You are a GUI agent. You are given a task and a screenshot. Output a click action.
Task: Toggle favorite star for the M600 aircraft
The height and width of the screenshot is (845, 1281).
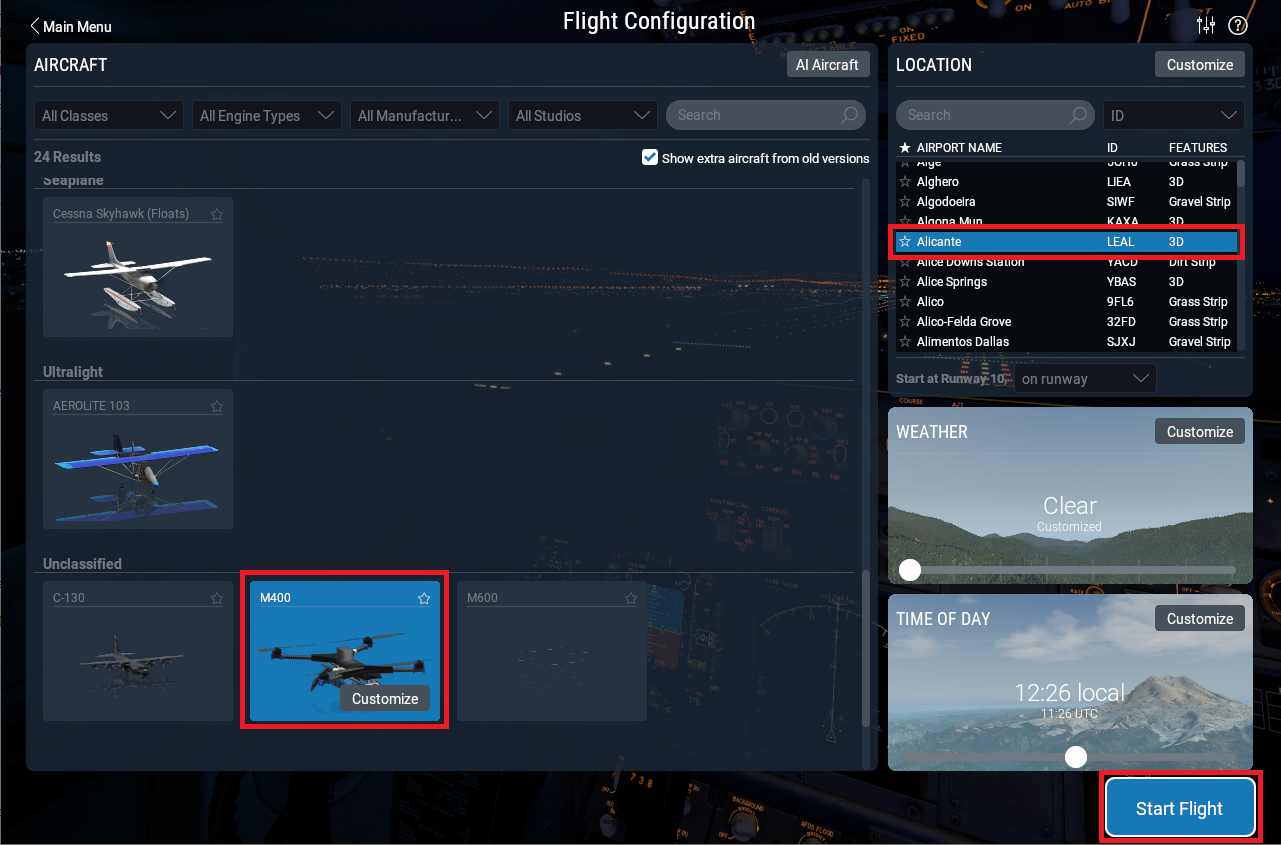(631, 598)
